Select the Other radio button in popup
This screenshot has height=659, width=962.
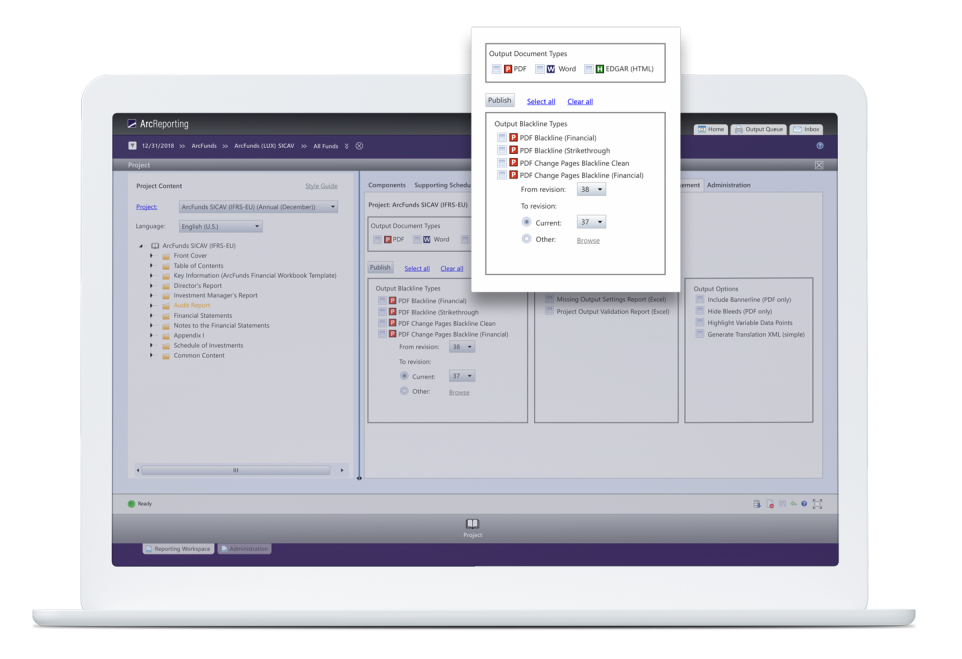click(527, 239)
